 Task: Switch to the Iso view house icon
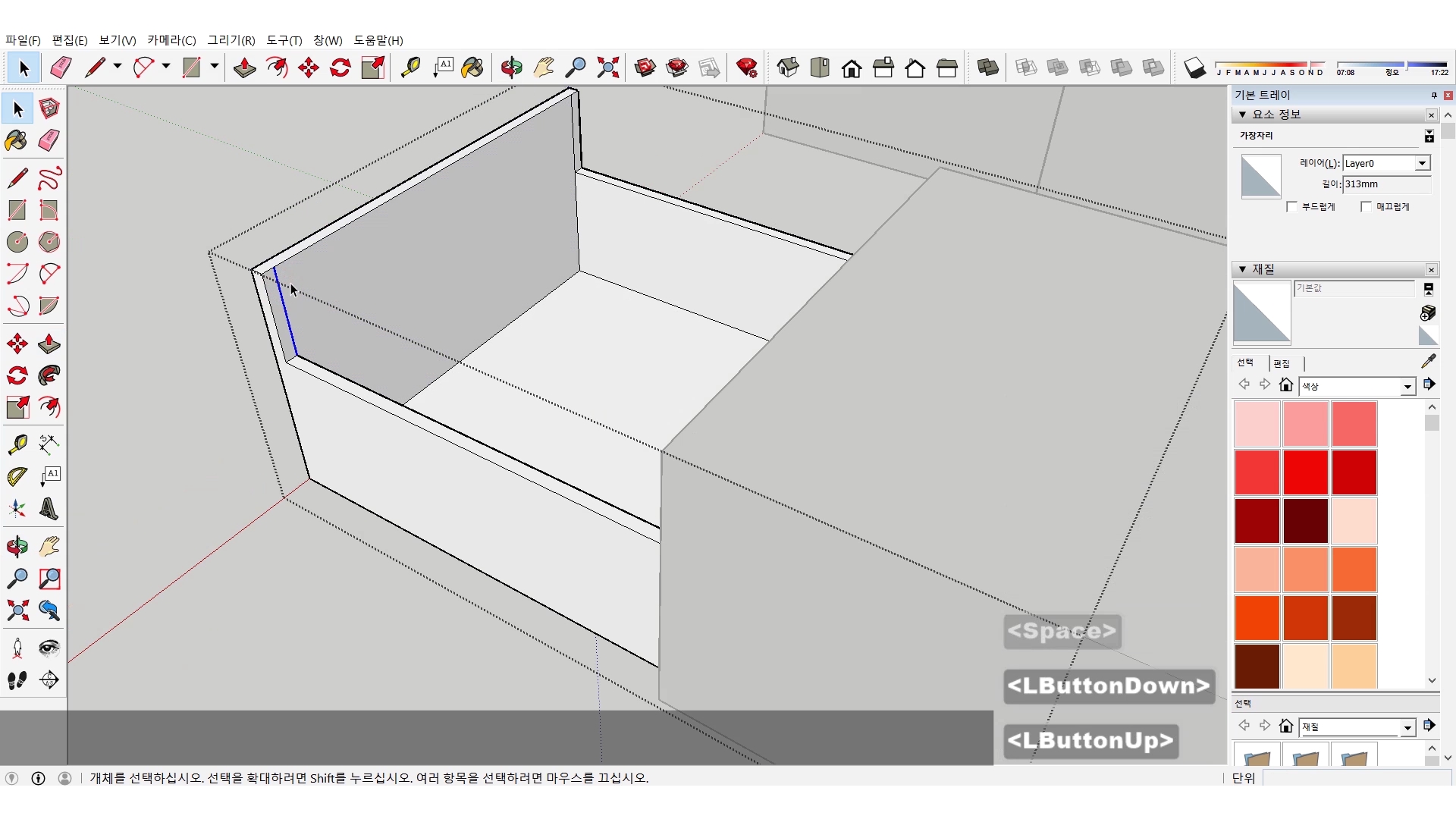pos(788,67)
